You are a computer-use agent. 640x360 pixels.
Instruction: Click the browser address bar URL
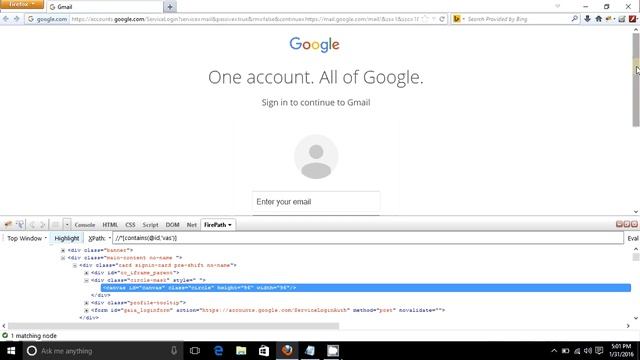point(245,19)
